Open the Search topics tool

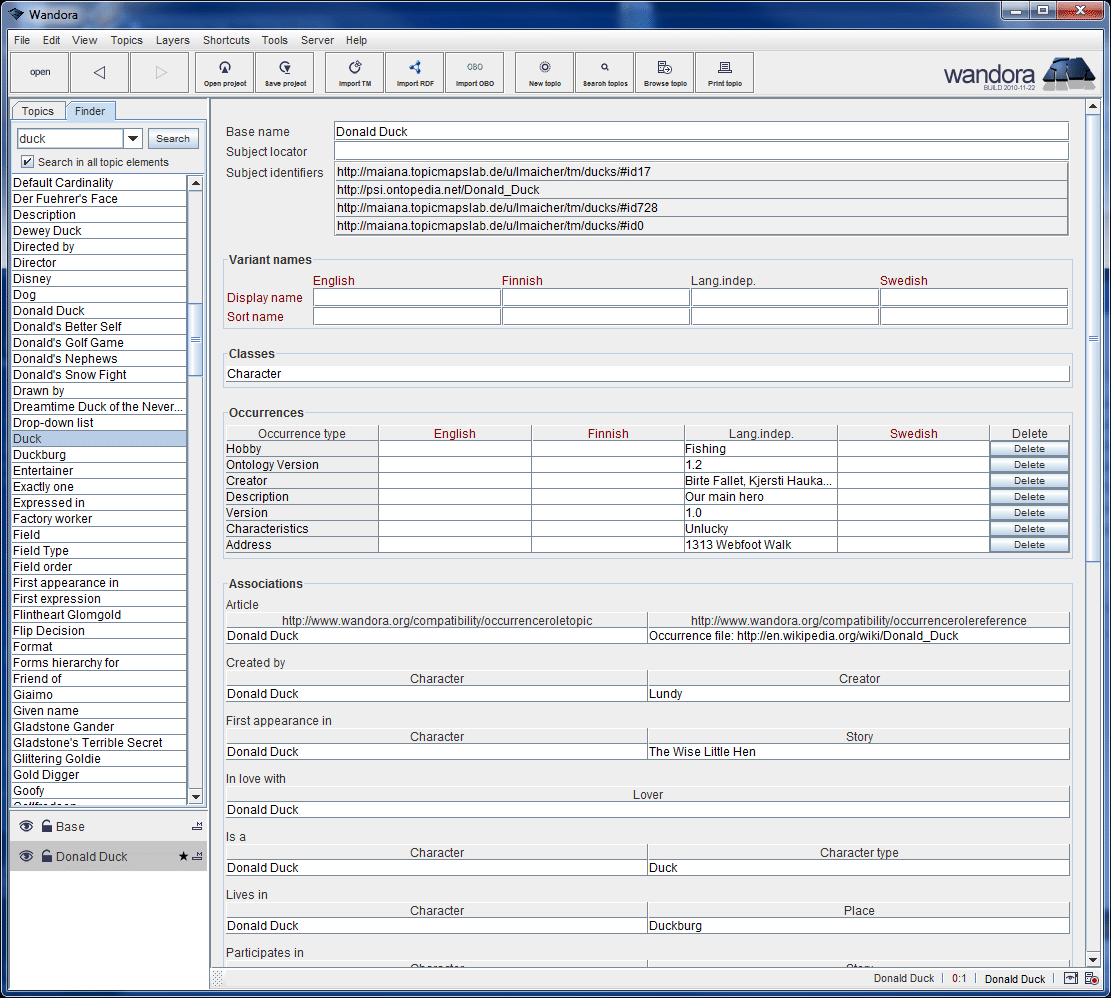point(605,72)
